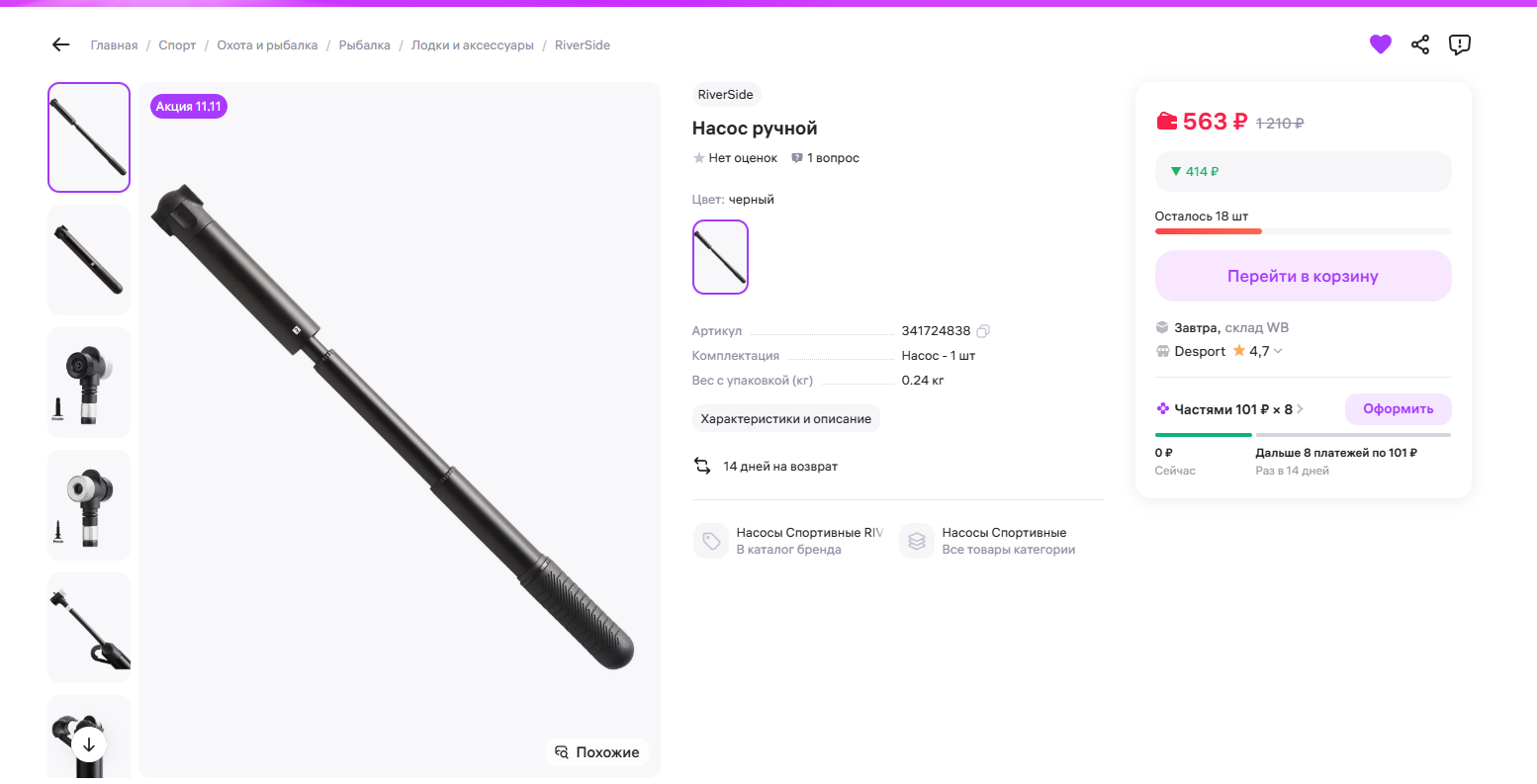
Task: Copy the article number 341724838
Action: tap(983, 331)
